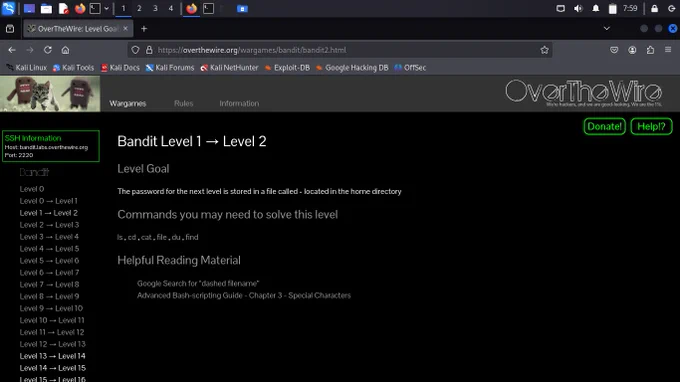Launch the text editor from the panel

[x=63, y=9]
